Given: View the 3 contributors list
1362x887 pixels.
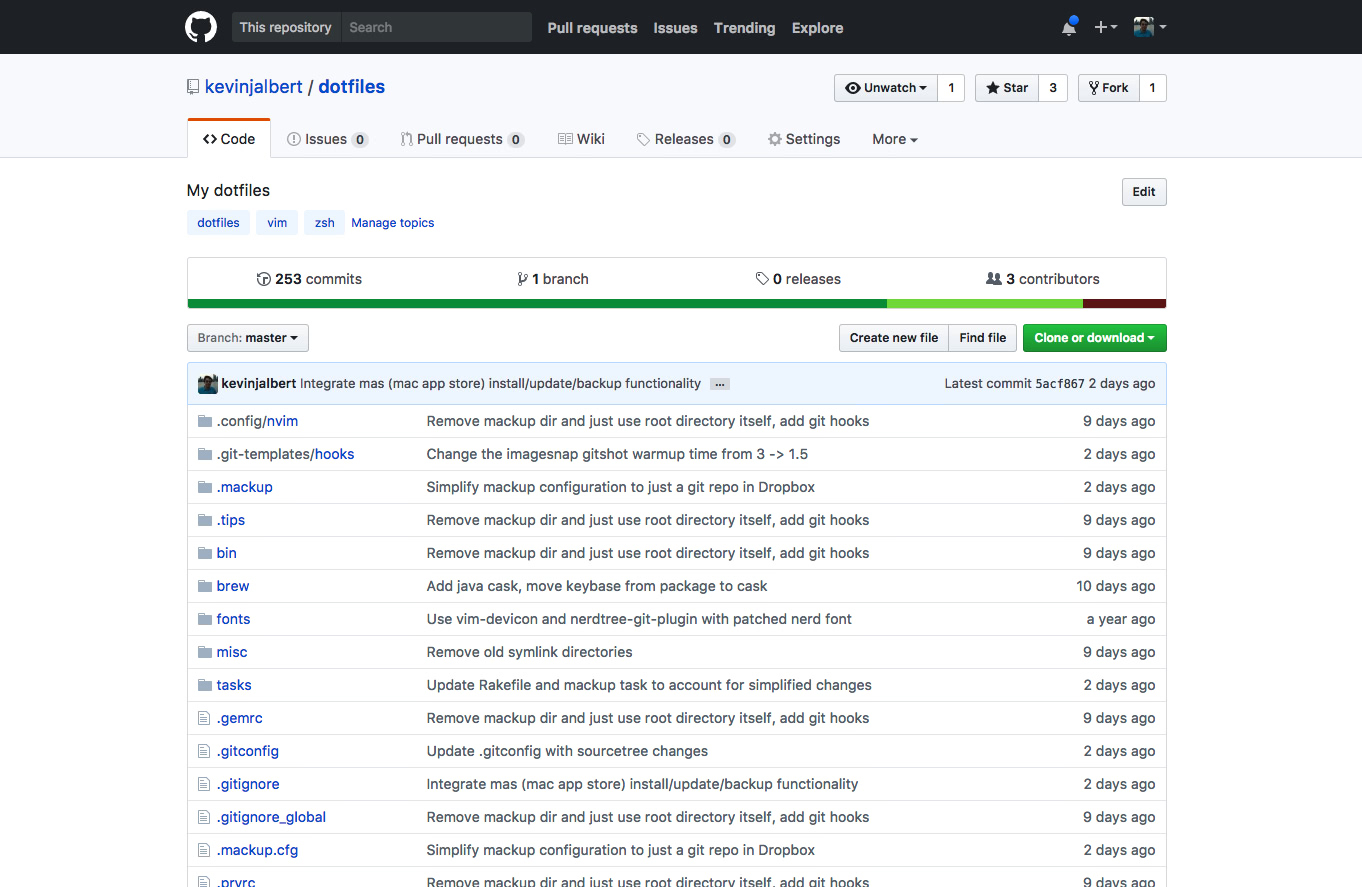Looking at the screenshot, I should [1043, 279].
